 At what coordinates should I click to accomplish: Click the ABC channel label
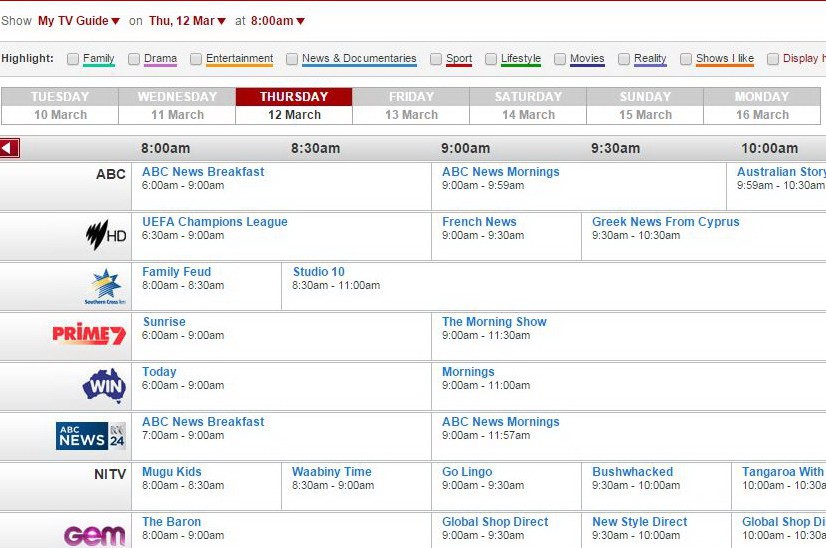pyautogui.click(x=111, y=174)
